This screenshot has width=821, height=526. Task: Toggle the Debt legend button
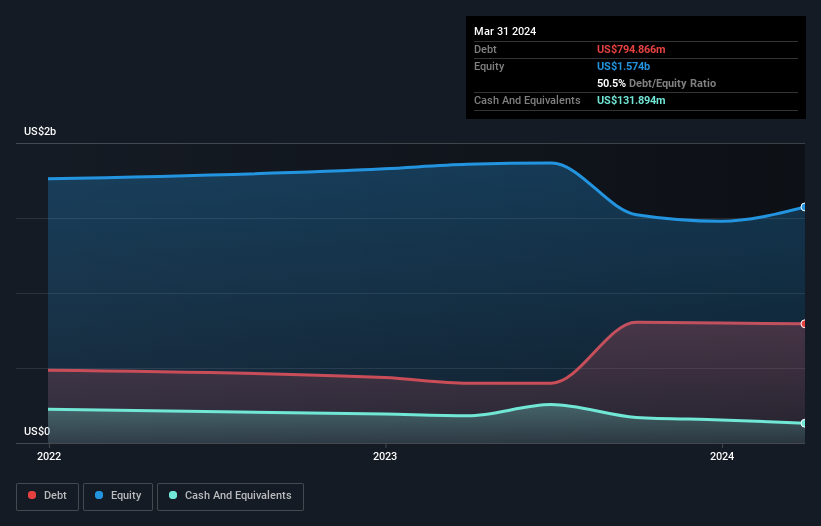point(48,496)
